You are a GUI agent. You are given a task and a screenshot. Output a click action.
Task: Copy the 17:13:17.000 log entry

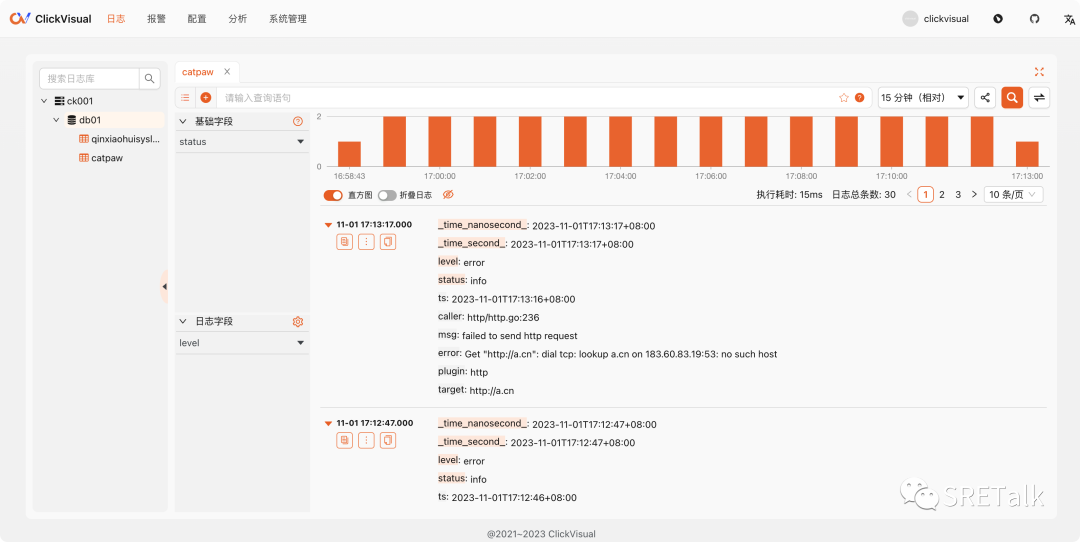388,242
